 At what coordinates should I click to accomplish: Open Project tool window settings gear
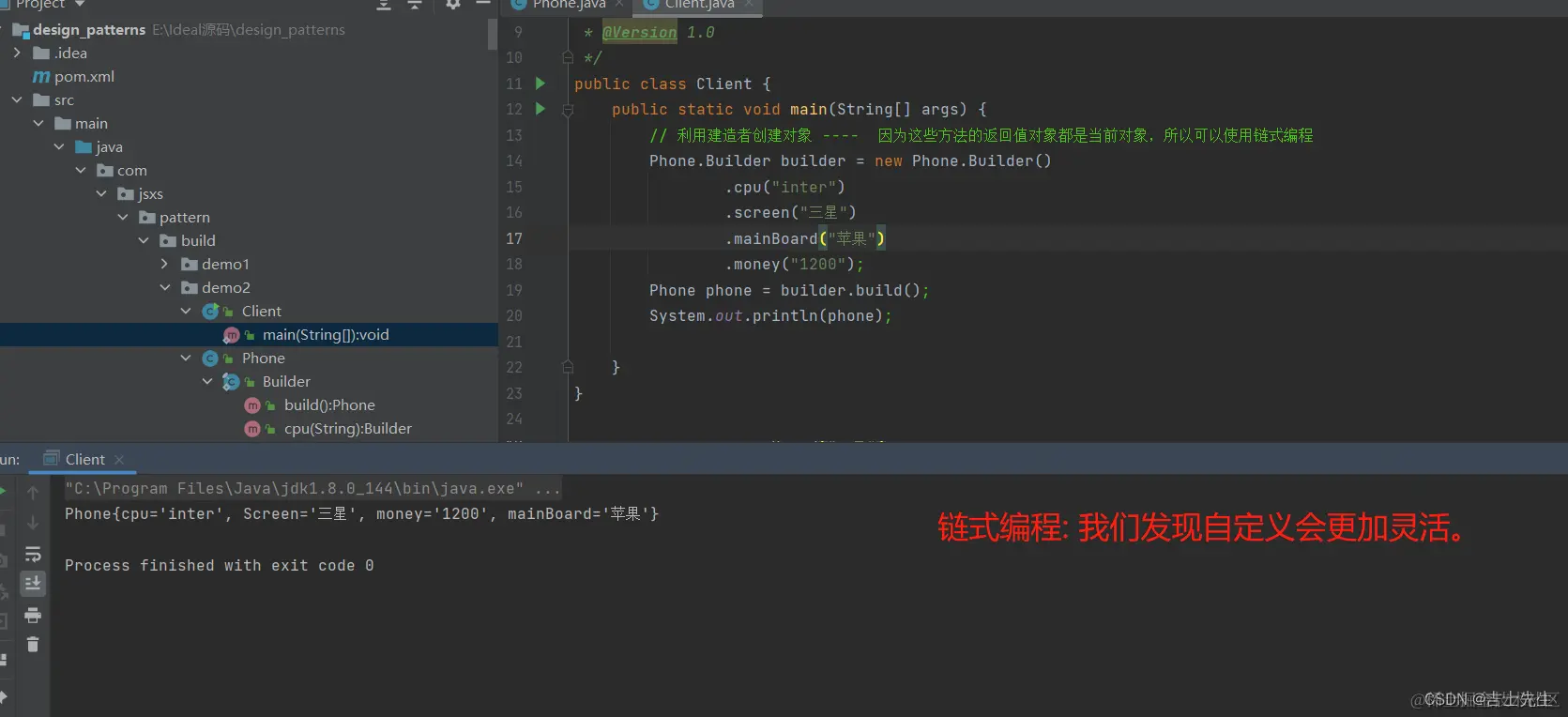point(453,4)
